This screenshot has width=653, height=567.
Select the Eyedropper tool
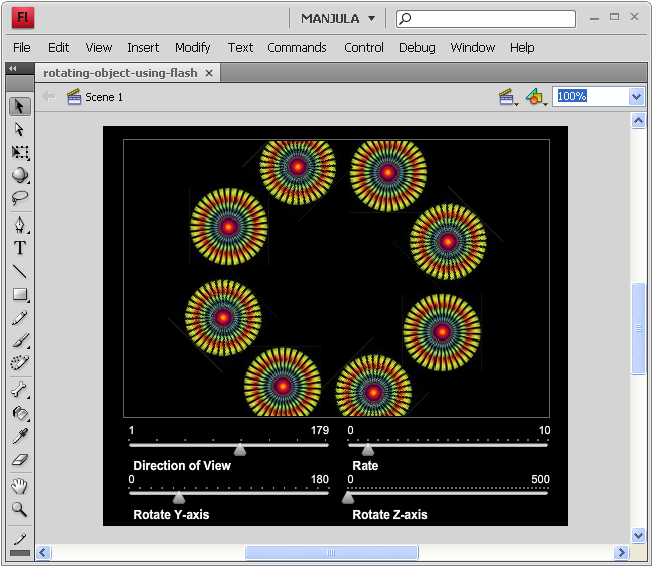point(19,437)
